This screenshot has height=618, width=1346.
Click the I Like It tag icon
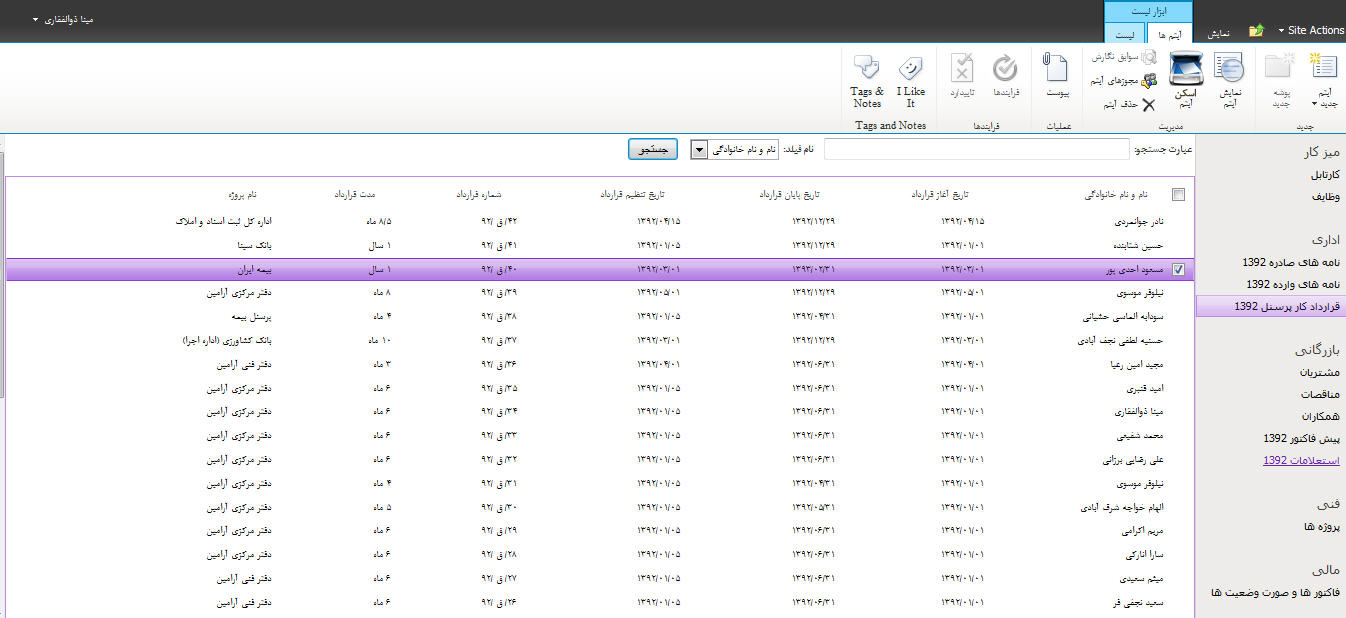[910, 67]
